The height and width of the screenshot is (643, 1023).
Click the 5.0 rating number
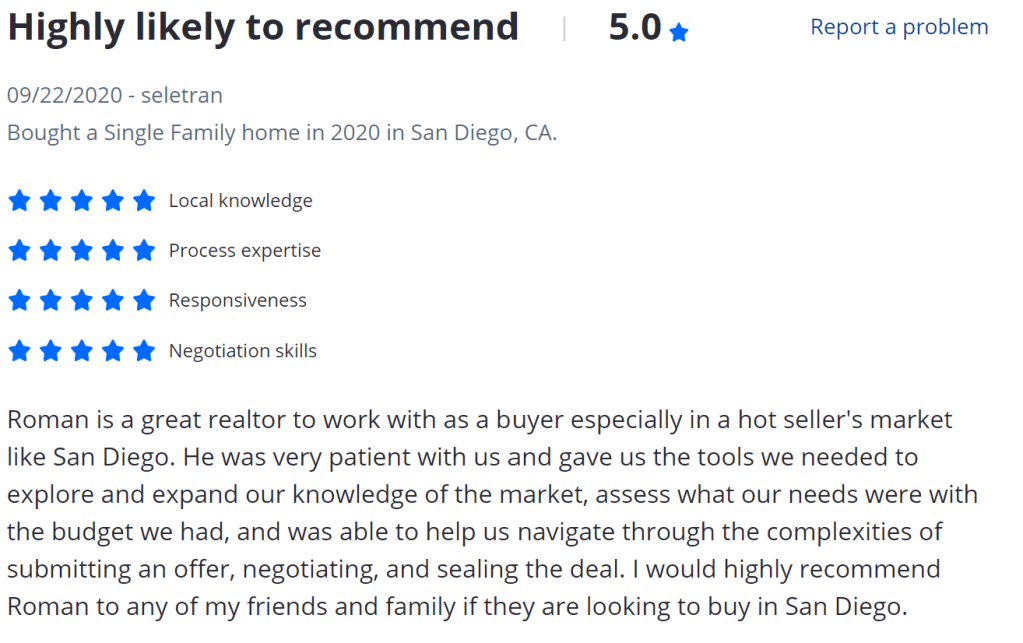(635, 27)
